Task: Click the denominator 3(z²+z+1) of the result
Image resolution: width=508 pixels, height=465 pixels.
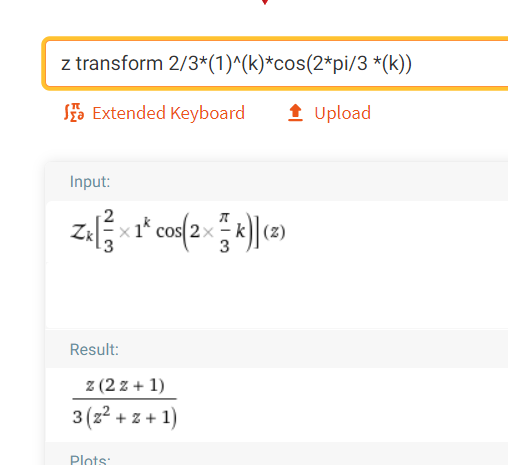Action: coord(124,417)
